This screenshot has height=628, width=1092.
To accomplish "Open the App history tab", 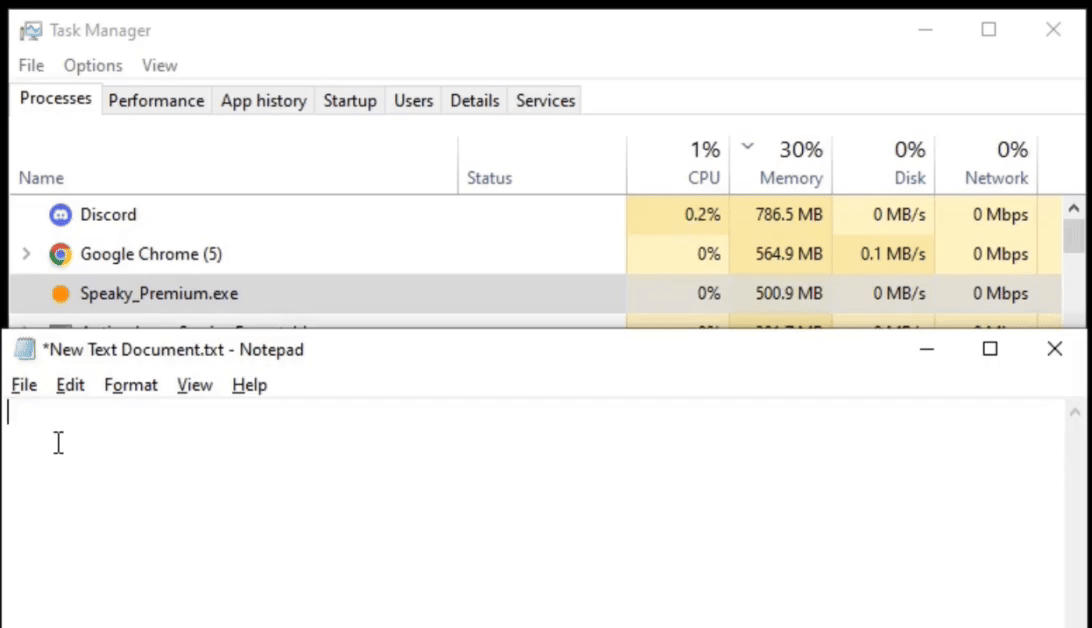I will [x=264, y=101].
